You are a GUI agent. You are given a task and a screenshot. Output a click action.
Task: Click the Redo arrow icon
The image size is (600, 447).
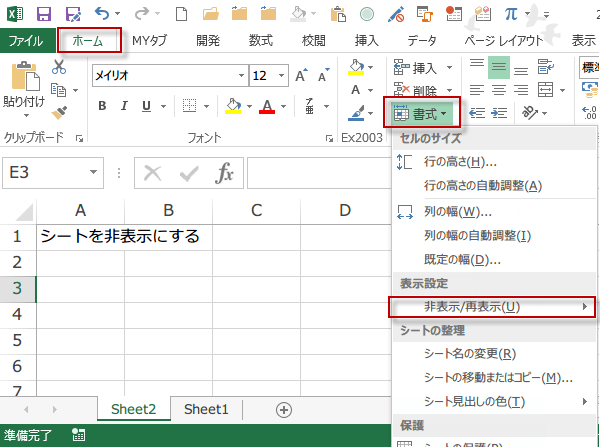point(142,14)
